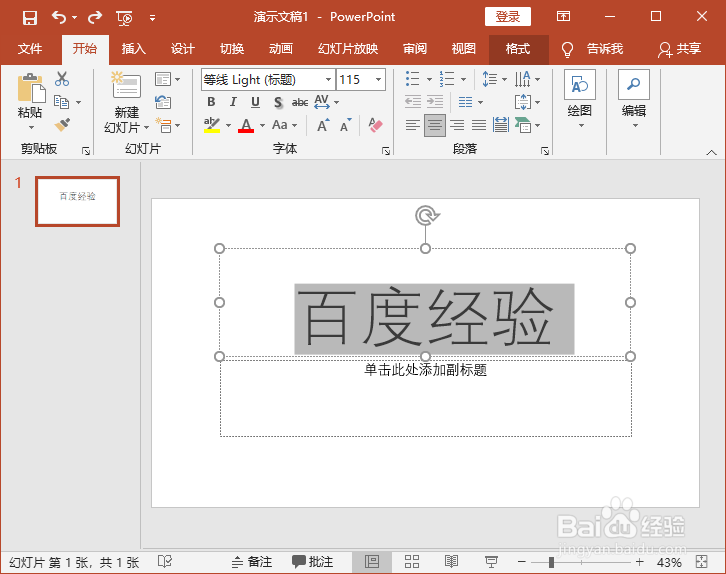726x574 pixels.
Task: Toggle bold formatting
Action: 211,102
